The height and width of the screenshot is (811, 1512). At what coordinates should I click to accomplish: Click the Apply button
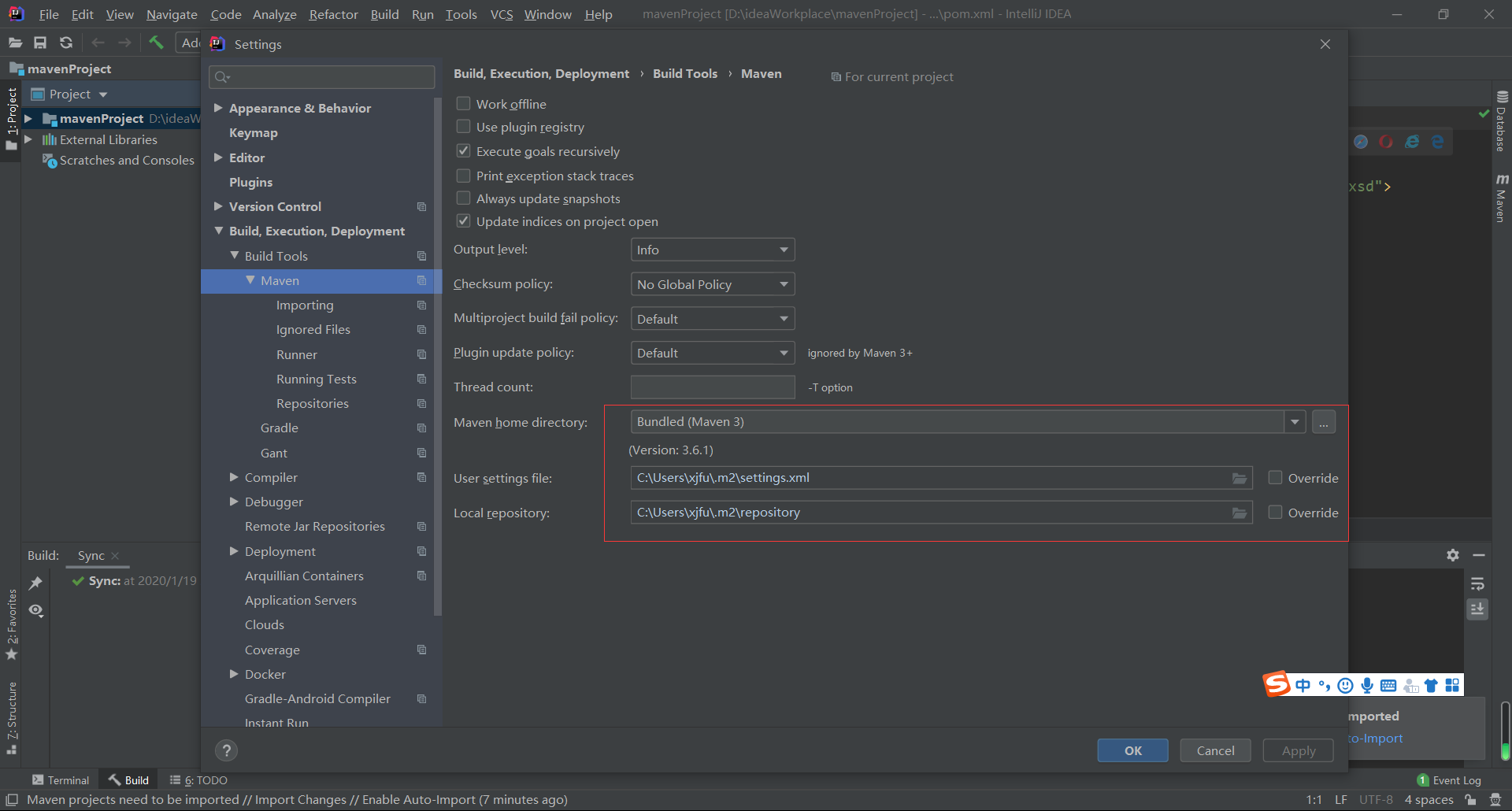coord(1298,750)
